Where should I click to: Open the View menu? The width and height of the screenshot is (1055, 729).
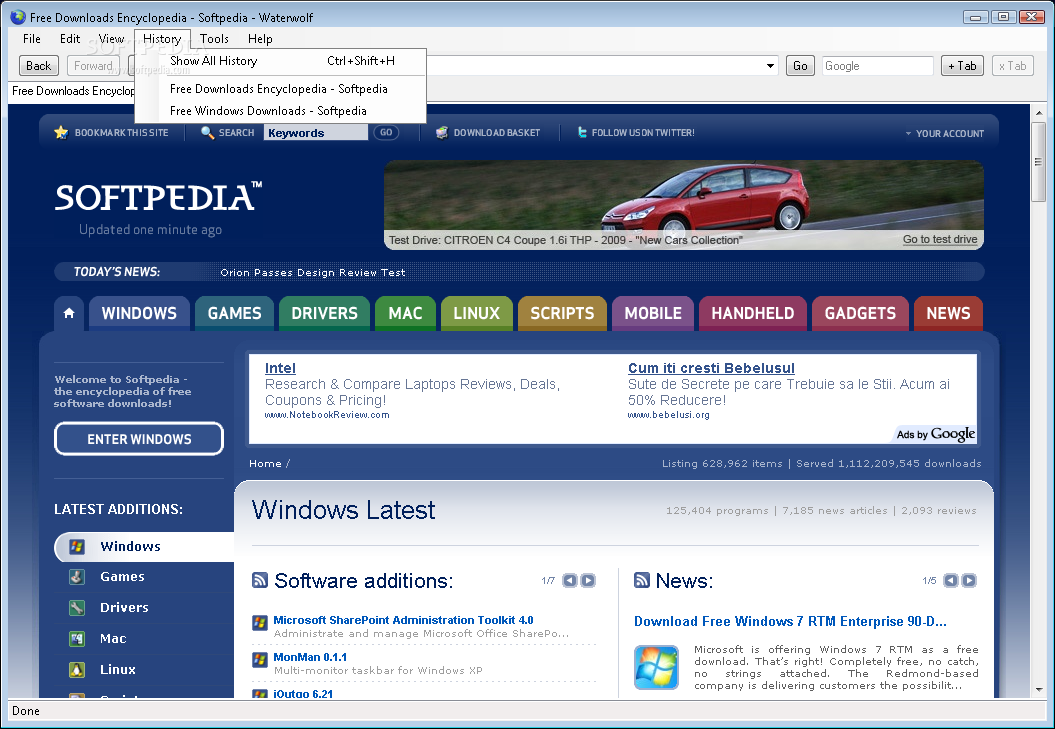(111, 39)
